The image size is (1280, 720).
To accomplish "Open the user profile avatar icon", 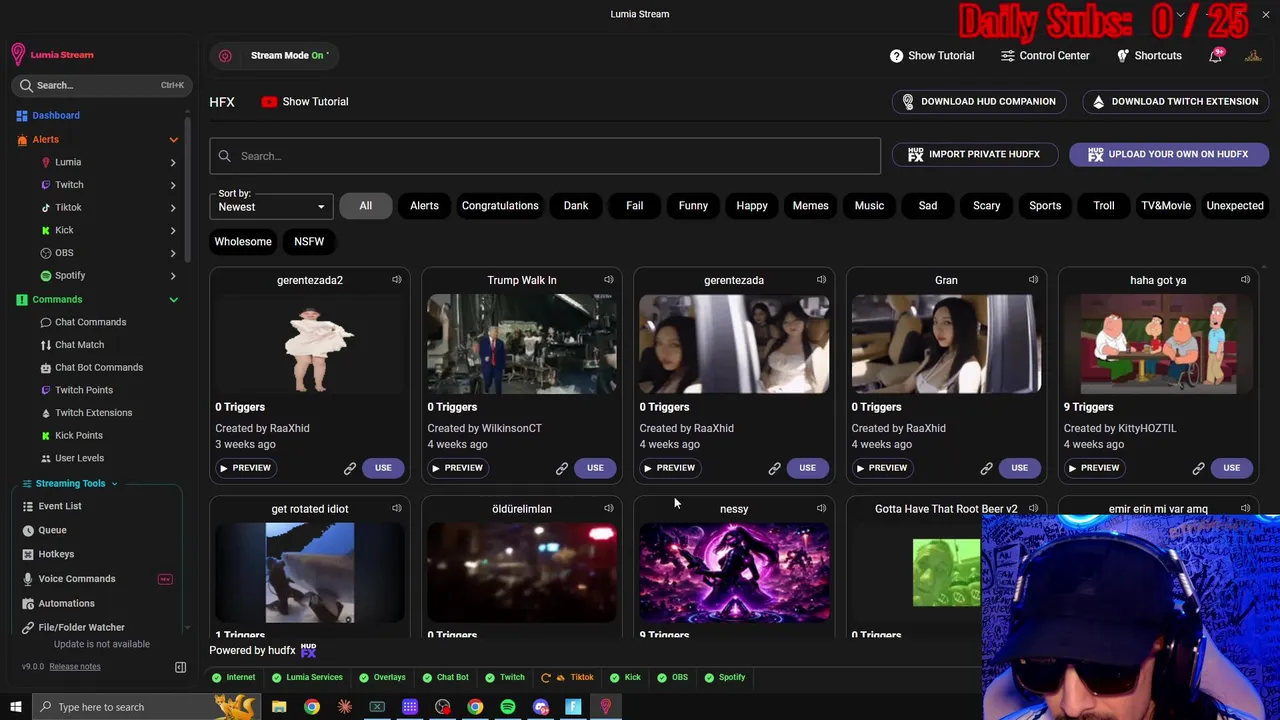I will (1253, 55).
